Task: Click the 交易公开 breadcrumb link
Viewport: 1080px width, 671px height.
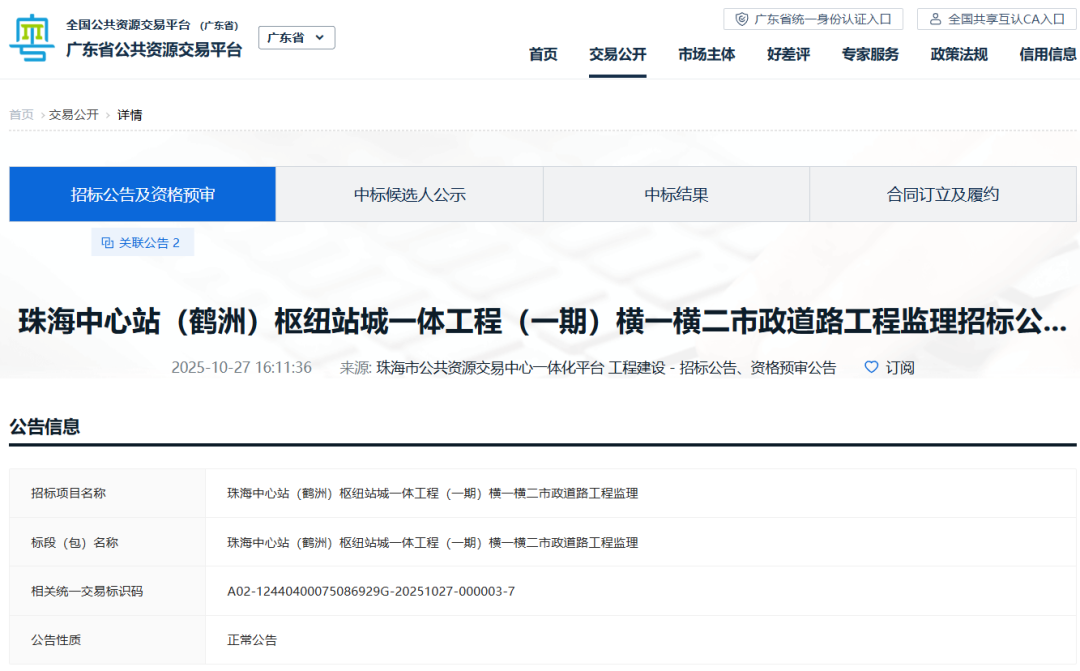Action: 74,115
